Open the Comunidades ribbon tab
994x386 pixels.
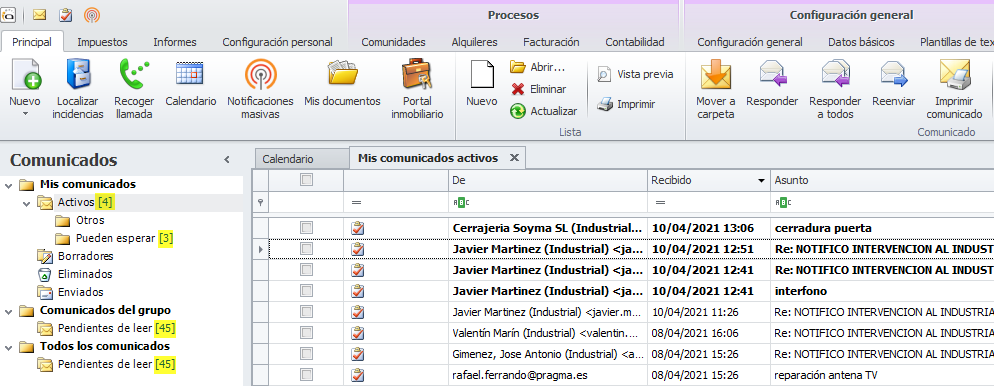pyautogui.click(x=393, y=42)
